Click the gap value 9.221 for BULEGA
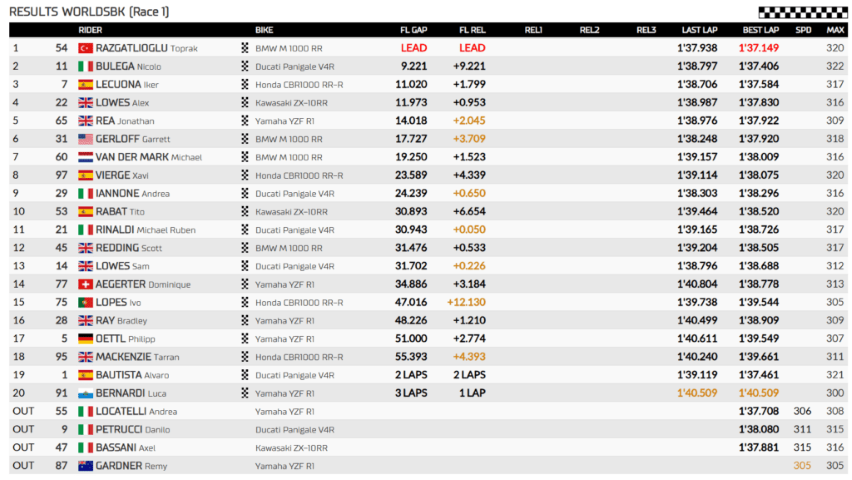The height and width of the screenshot is (480, 852). (x=414, y=66)
